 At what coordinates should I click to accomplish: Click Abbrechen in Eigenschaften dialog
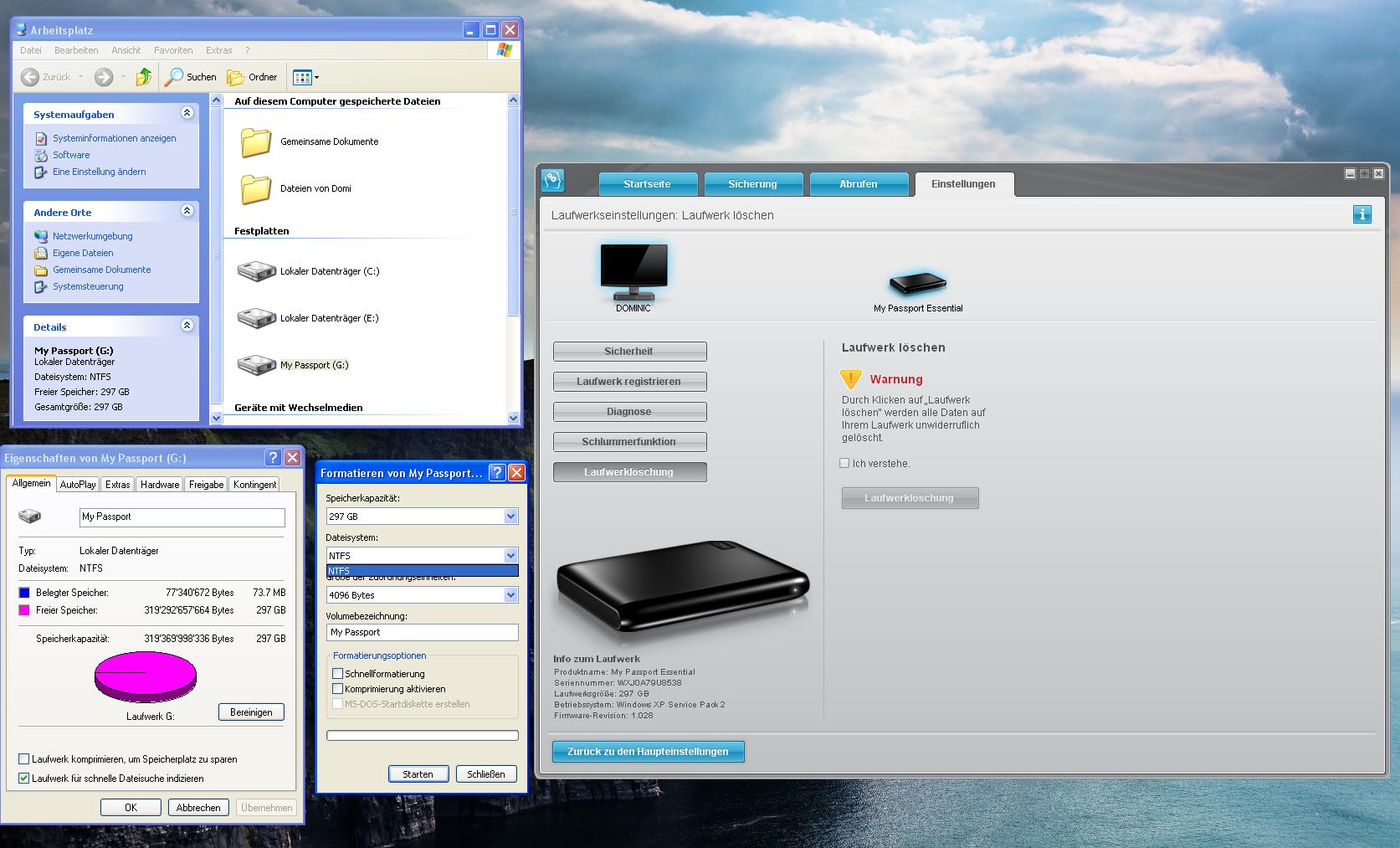click(198, 808)
